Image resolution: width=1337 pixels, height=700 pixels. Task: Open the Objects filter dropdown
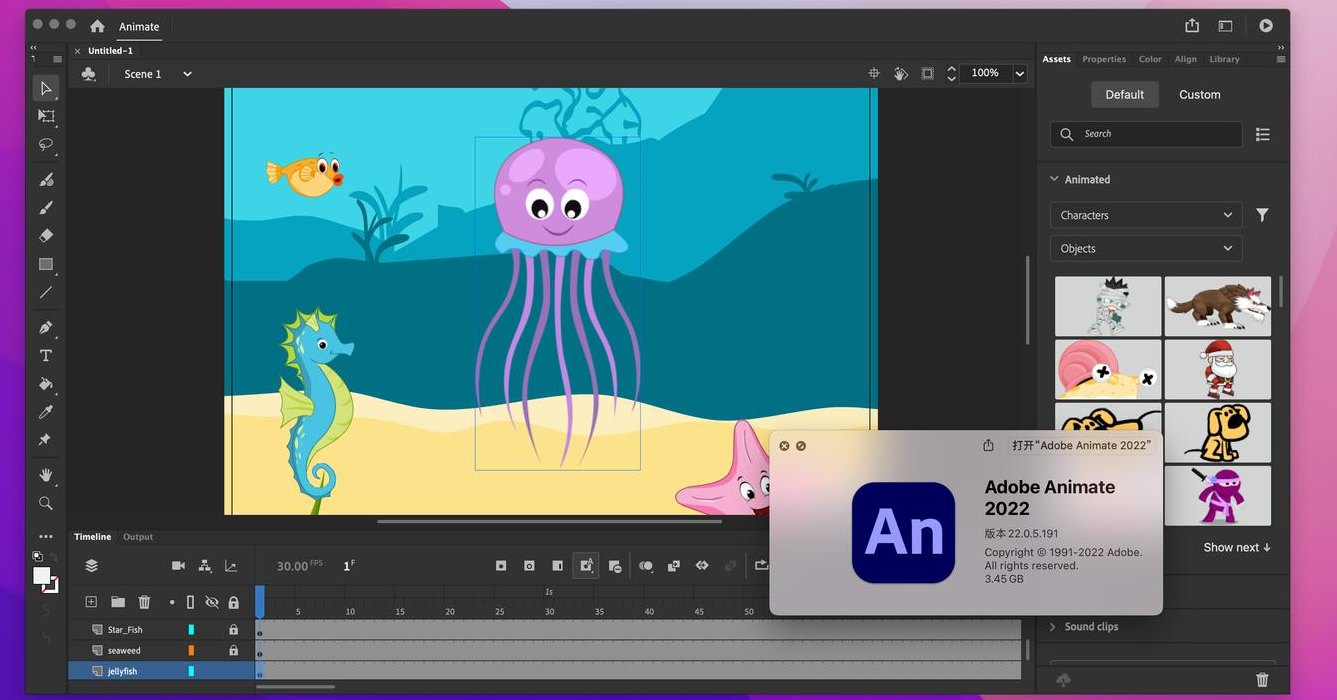coord(1146,248)
